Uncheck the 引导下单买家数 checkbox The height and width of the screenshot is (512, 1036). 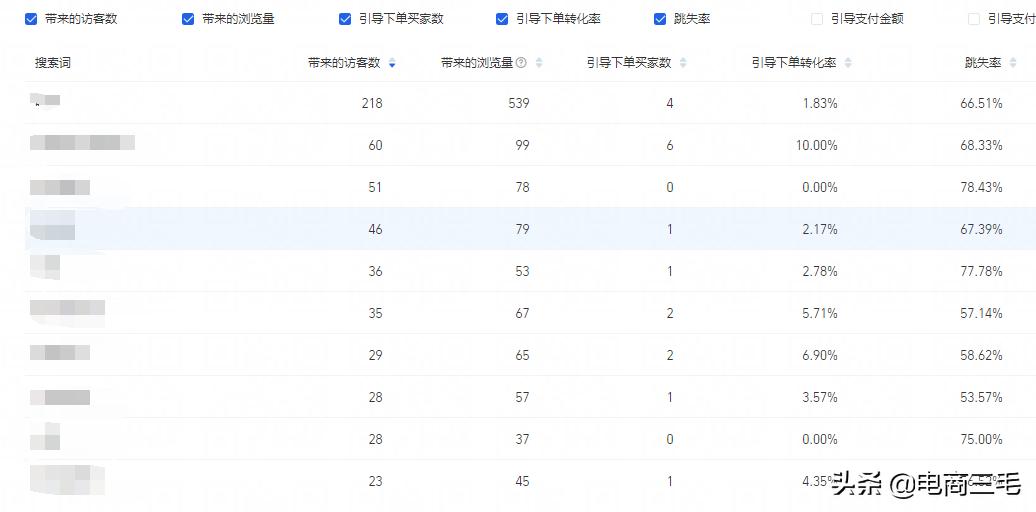[x=345, y=19]
